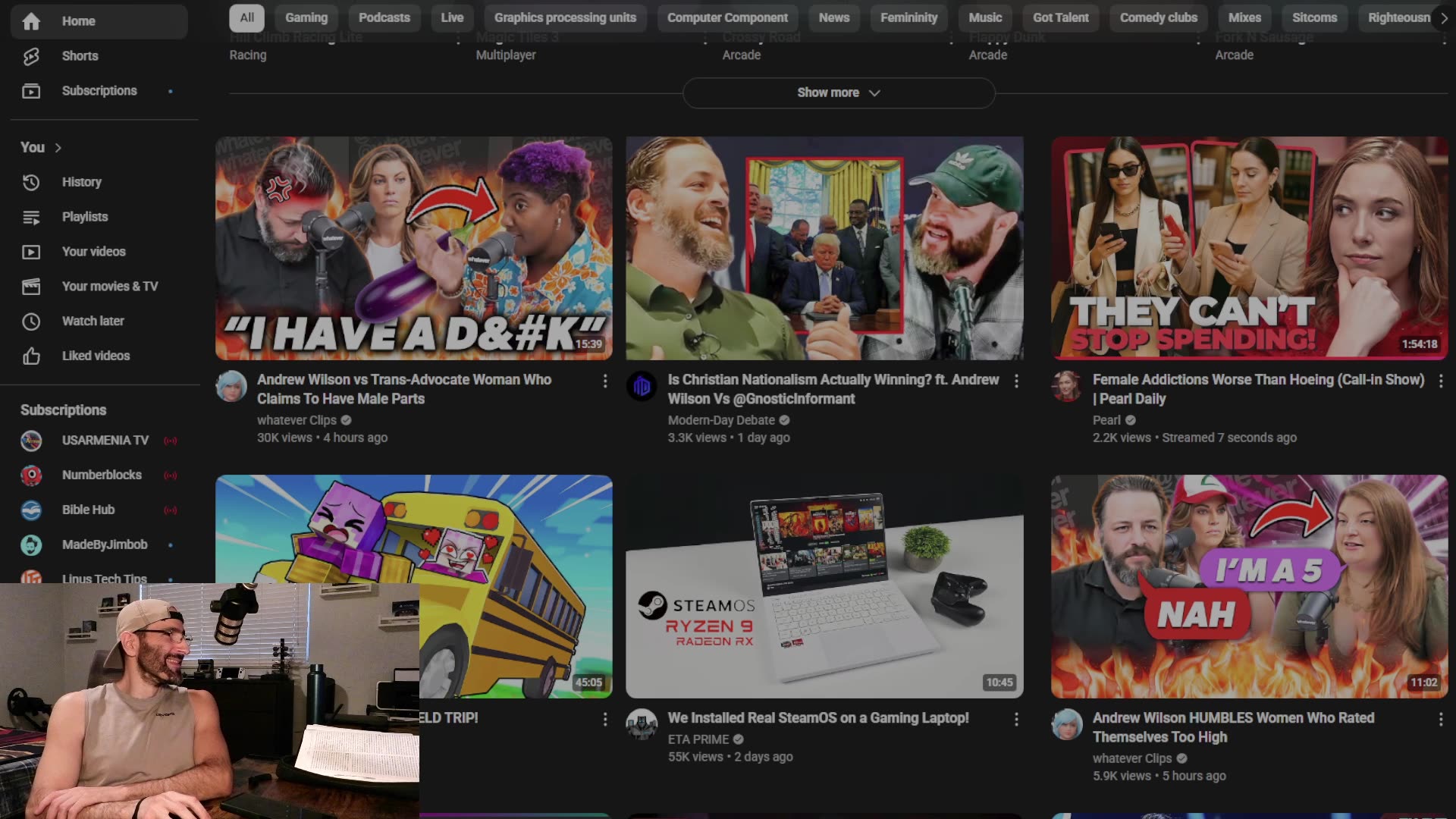Click the whatever Clips channel avatar

click(231, 387)
